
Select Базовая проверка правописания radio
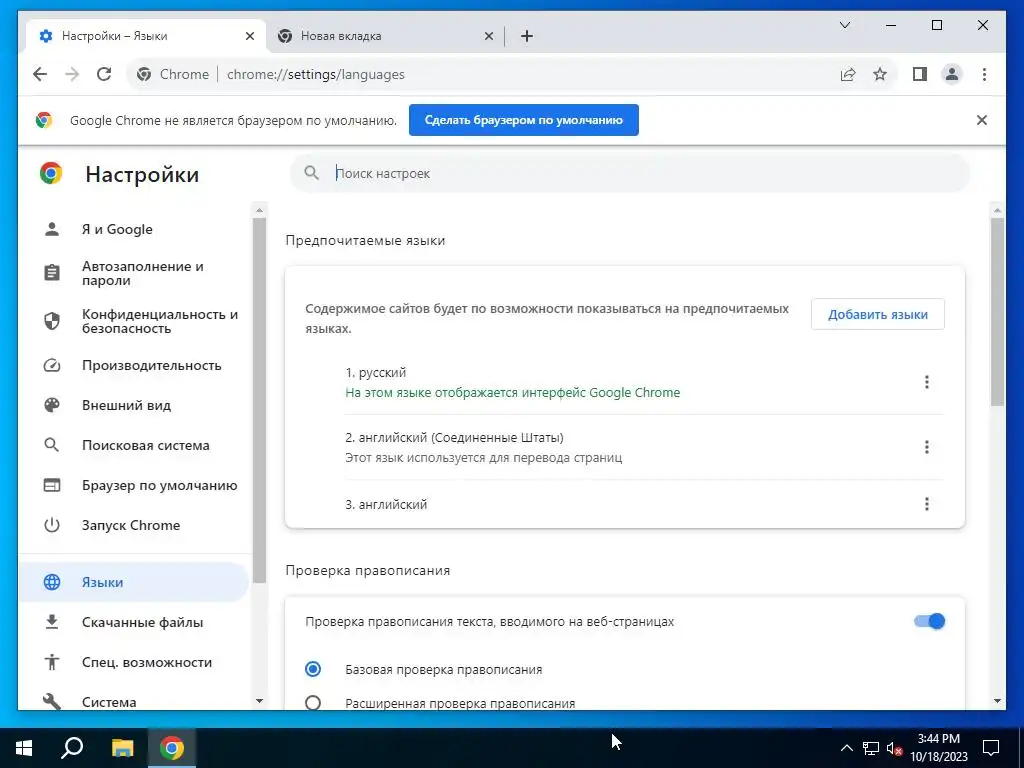coord(313,669)
